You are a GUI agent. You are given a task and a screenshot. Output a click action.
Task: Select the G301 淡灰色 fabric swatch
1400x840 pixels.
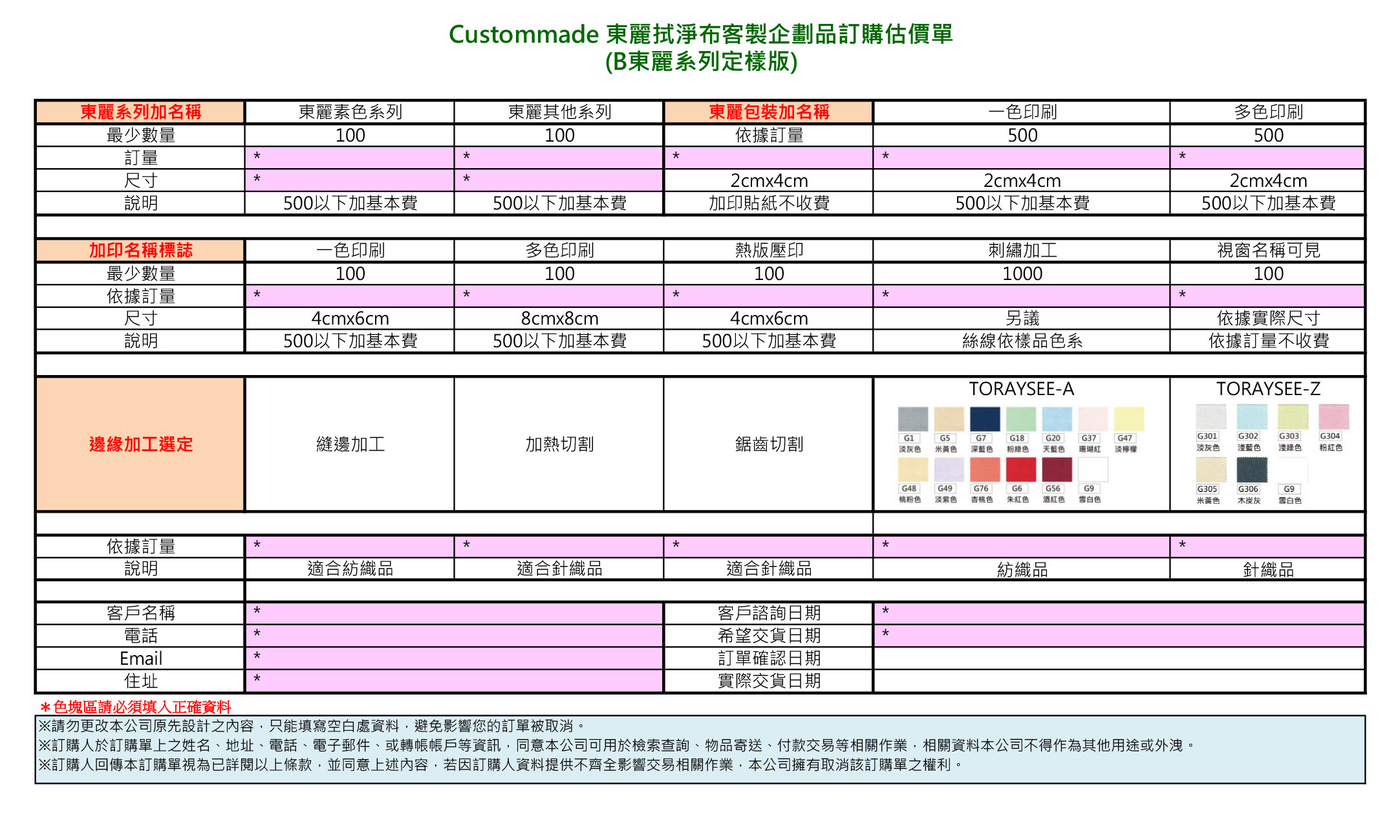(x=1211, y=417)
